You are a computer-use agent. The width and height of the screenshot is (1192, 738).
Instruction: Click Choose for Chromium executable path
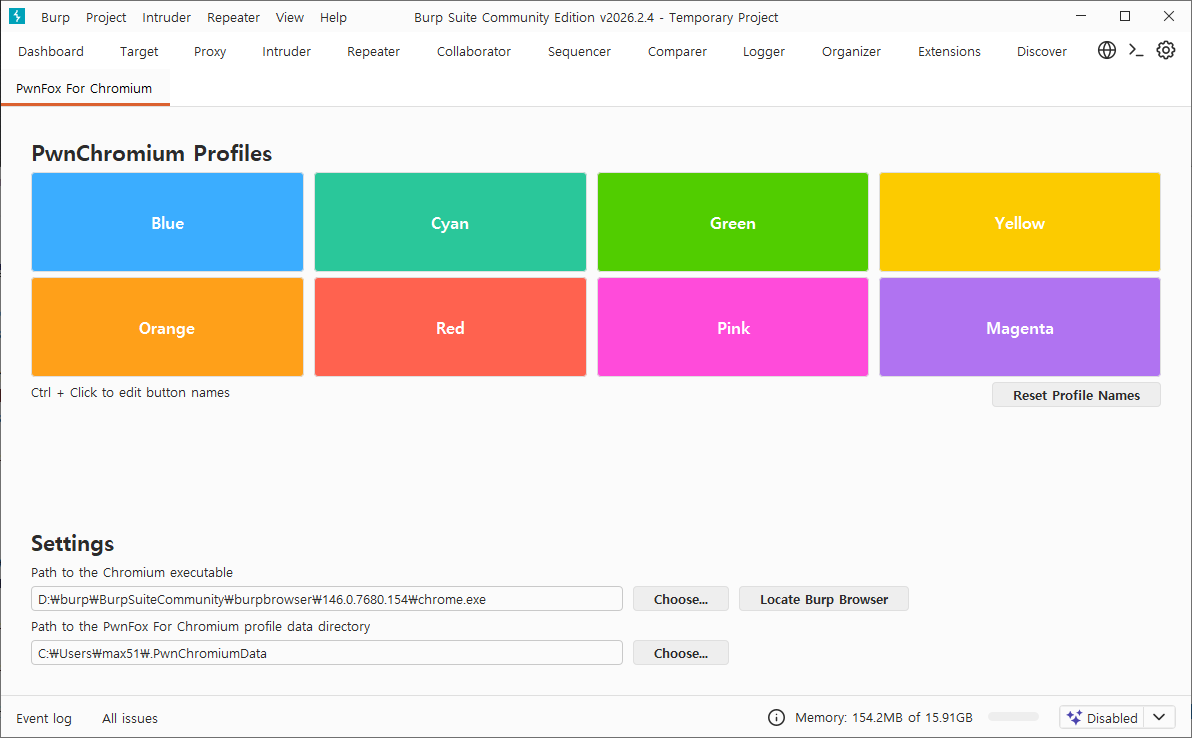coord(680,599)
